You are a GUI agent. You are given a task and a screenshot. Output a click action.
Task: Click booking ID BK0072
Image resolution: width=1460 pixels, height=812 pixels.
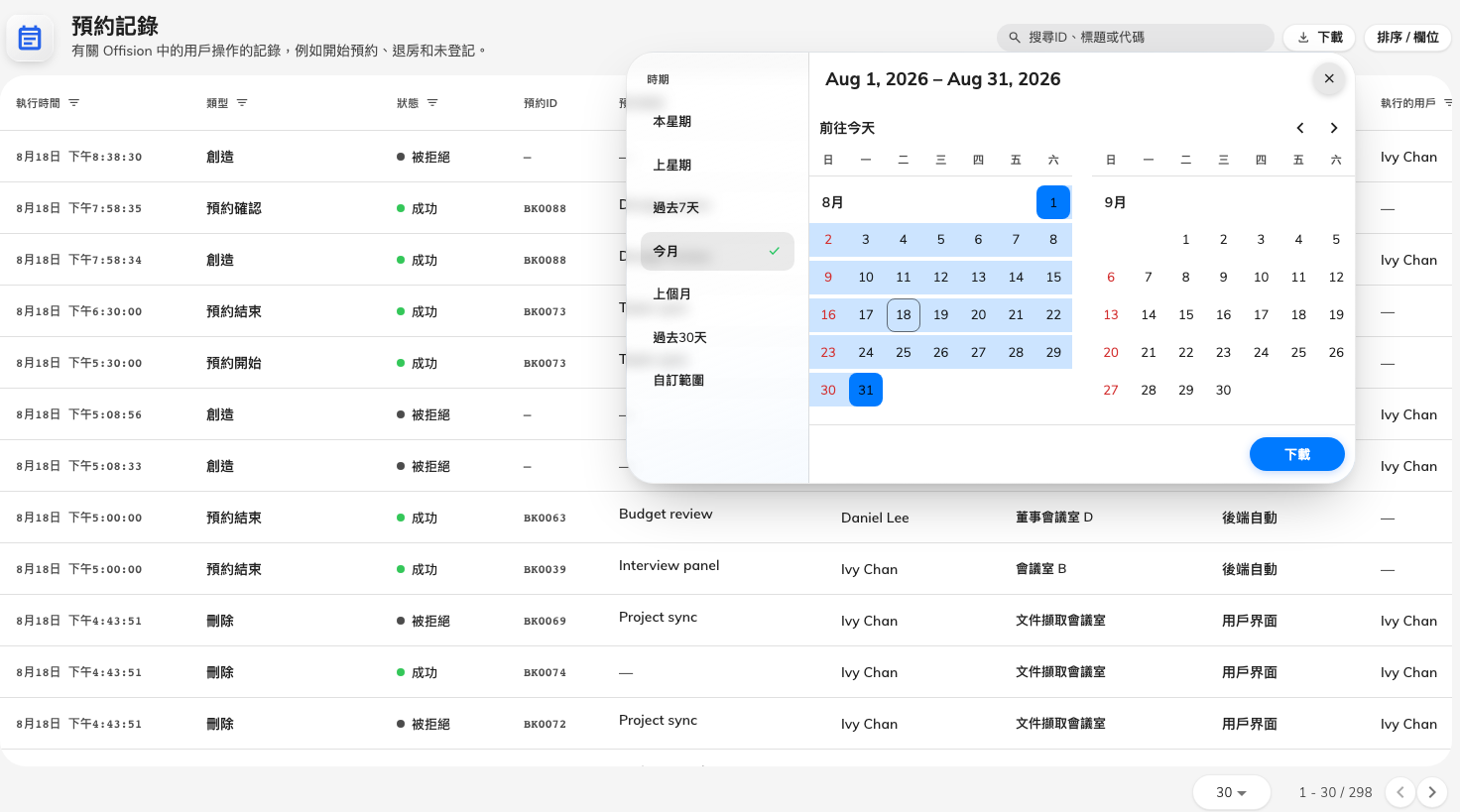coord(545,725)
